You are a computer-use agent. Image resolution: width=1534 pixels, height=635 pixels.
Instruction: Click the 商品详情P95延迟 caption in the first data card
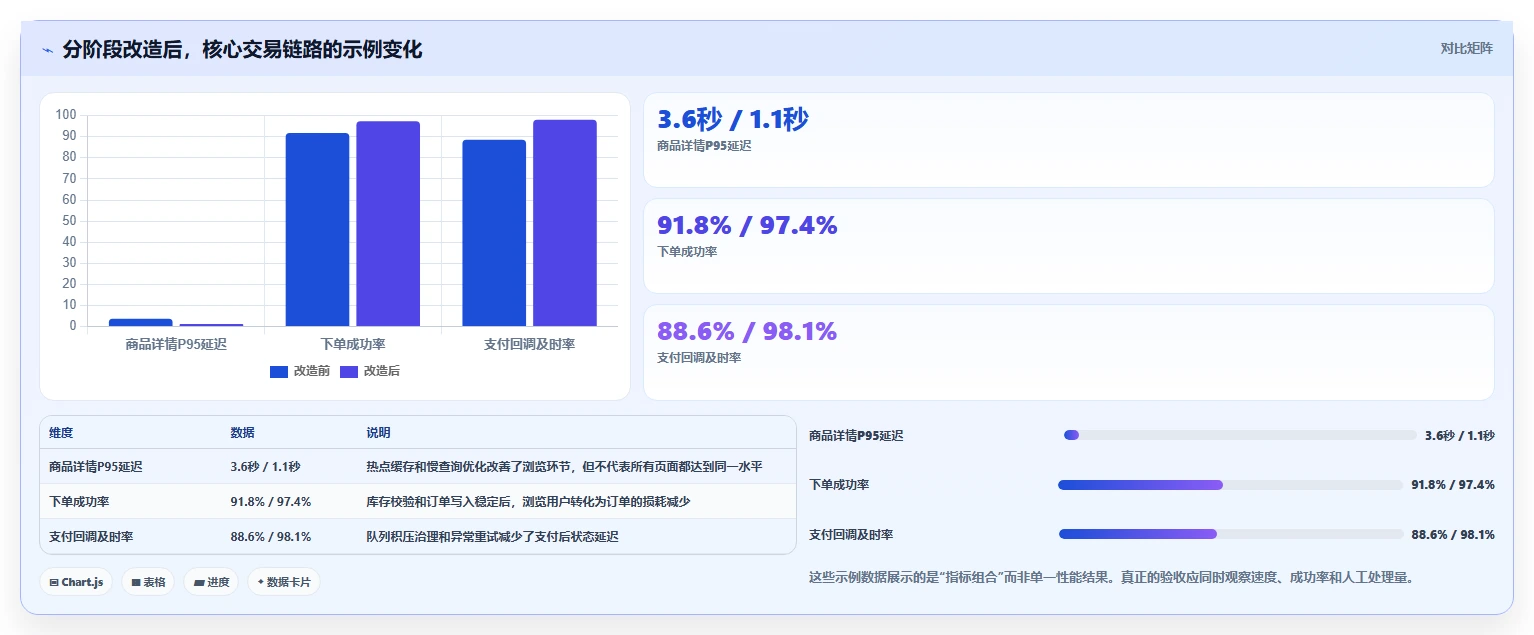pos(704,146)
